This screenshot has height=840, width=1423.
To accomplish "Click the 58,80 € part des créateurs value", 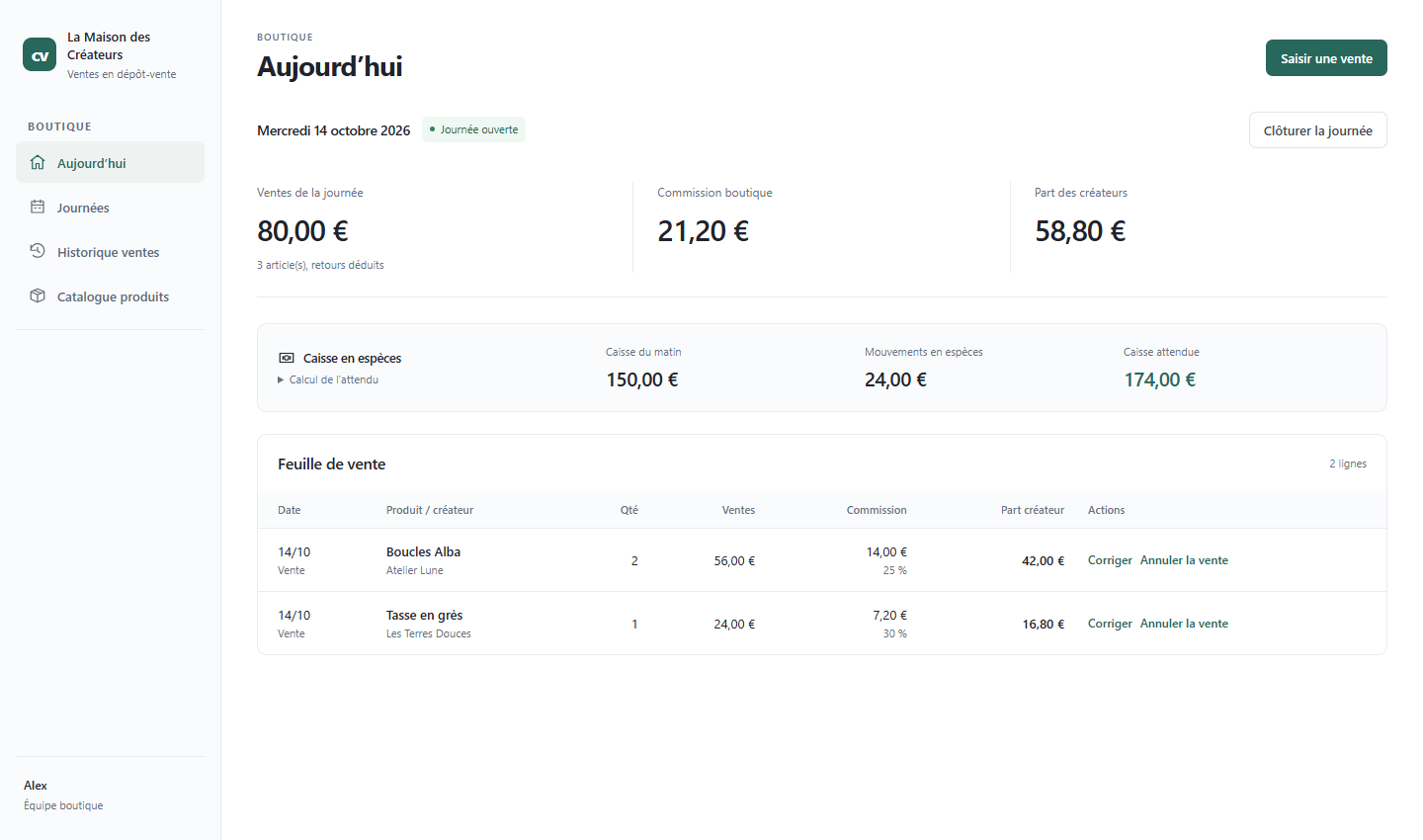I will (1080, 231).
